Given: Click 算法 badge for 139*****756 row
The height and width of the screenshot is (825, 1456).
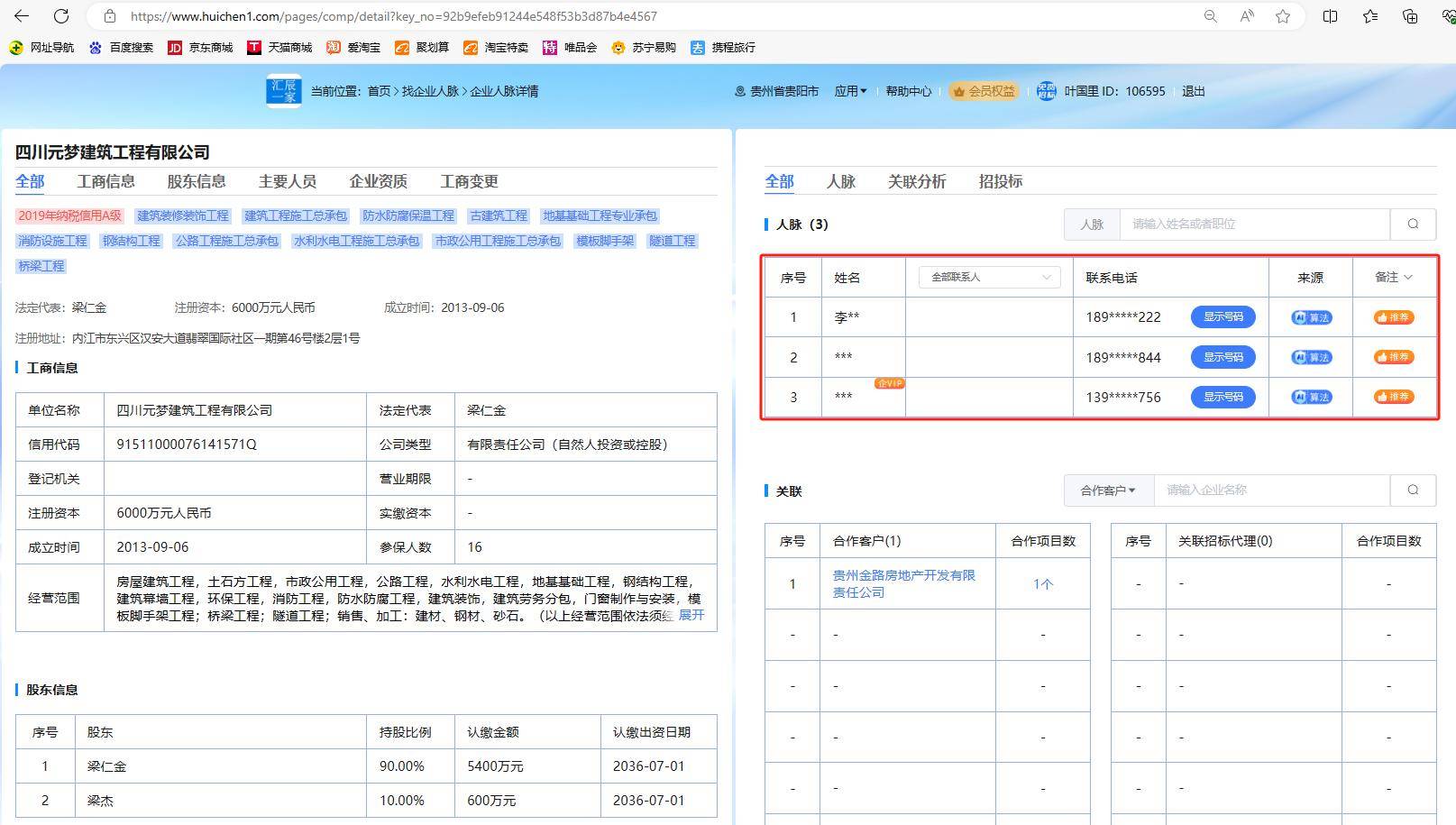Looking at the screenshot, I should pyautogui.click(x=1311, y=397).
